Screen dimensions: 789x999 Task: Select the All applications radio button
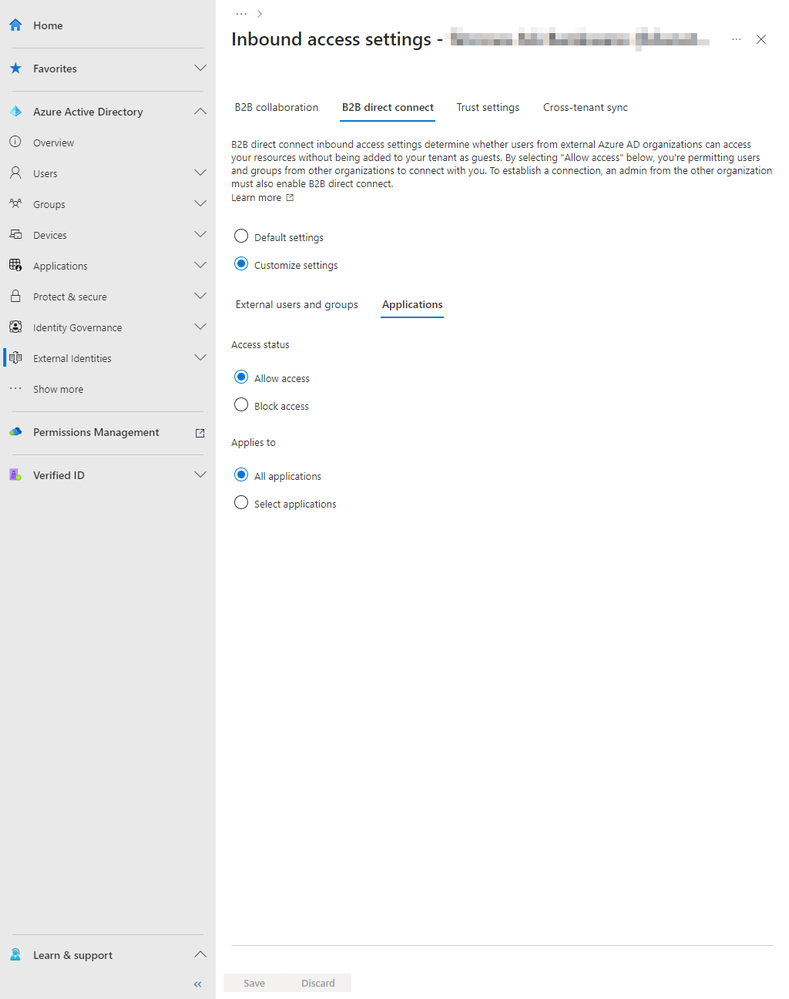(241, 475)
